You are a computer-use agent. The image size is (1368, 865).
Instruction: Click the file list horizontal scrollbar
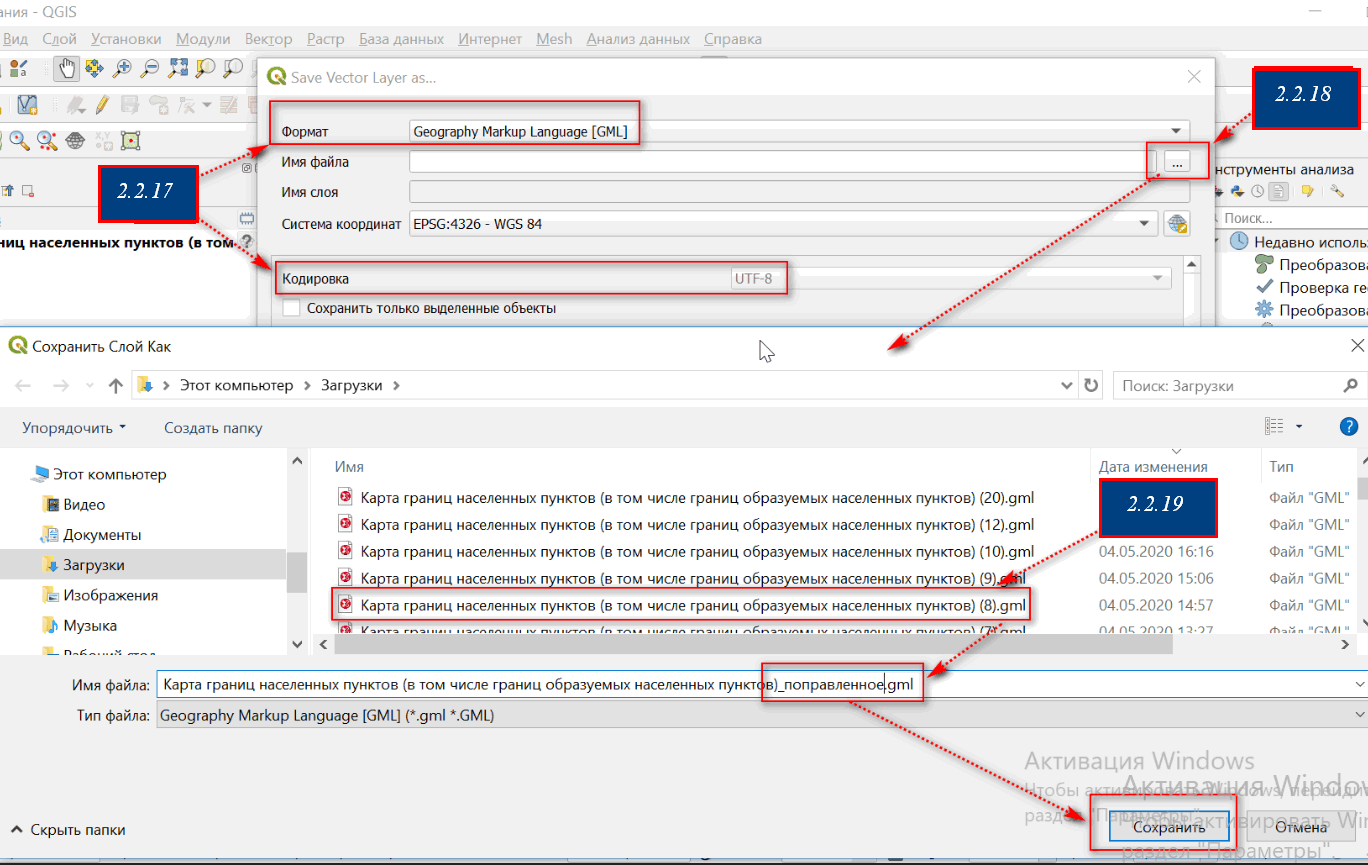753,646
